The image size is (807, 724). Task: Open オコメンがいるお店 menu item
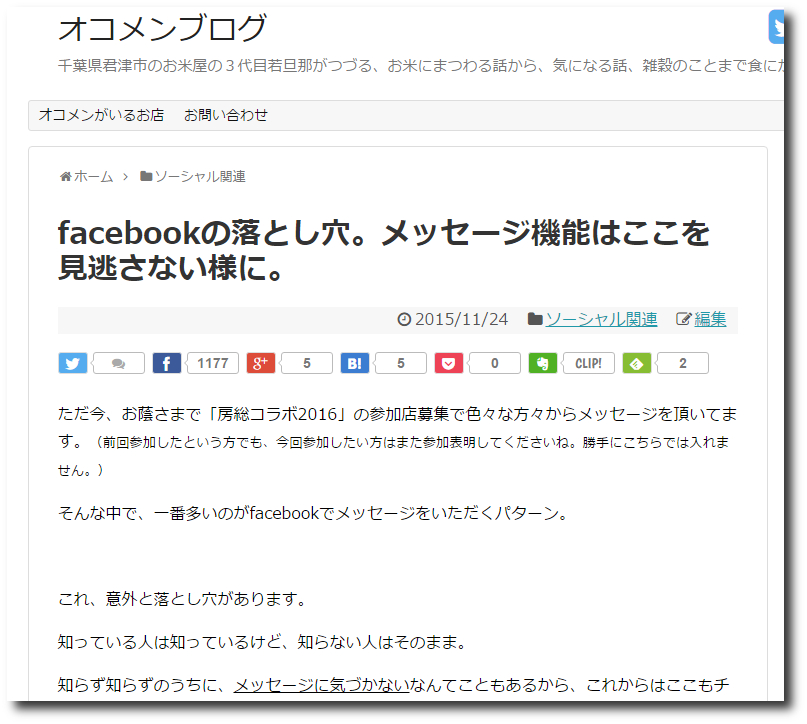101,115
